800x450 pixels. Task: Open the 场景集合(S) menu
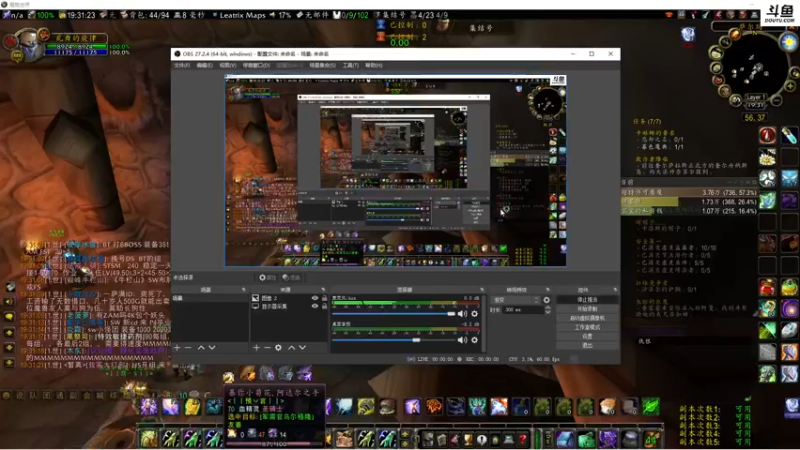322,65
